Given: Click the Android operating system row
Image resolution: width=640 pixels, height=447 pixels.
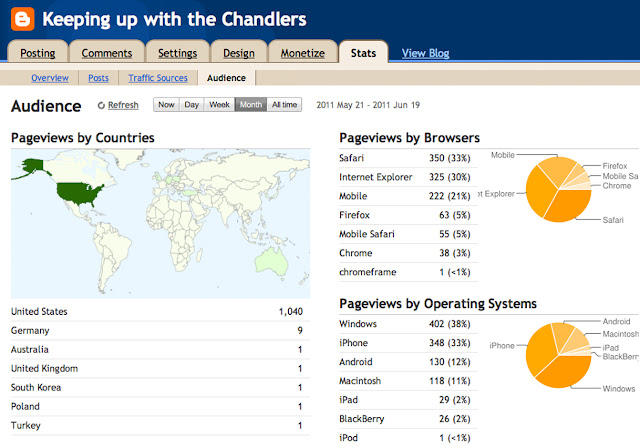Looking at the screenshot, I should [408, 362].
